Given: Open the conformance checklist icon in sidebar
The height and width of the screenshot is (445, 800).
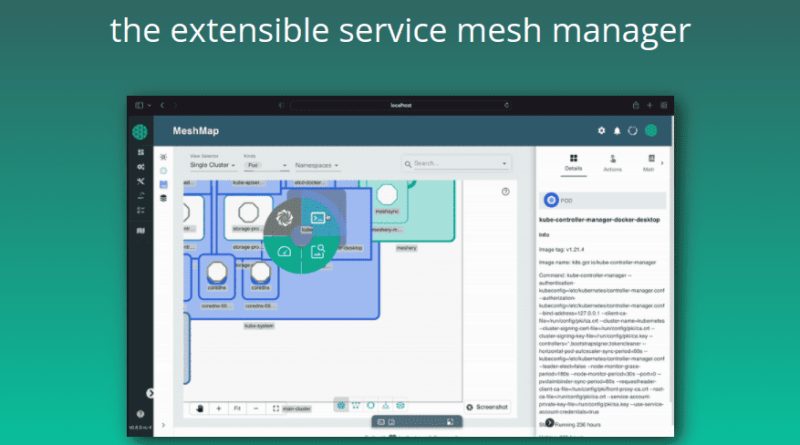Looking at the screenshot, I should point(141,210).
